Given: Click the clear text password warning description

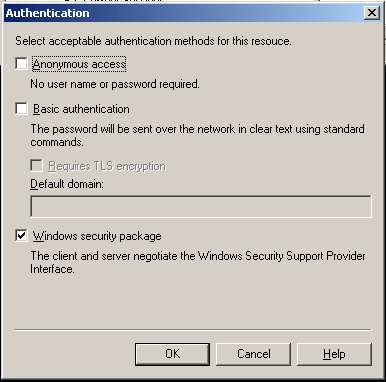Looking at the screenshot, I should [x=197, y=135].
